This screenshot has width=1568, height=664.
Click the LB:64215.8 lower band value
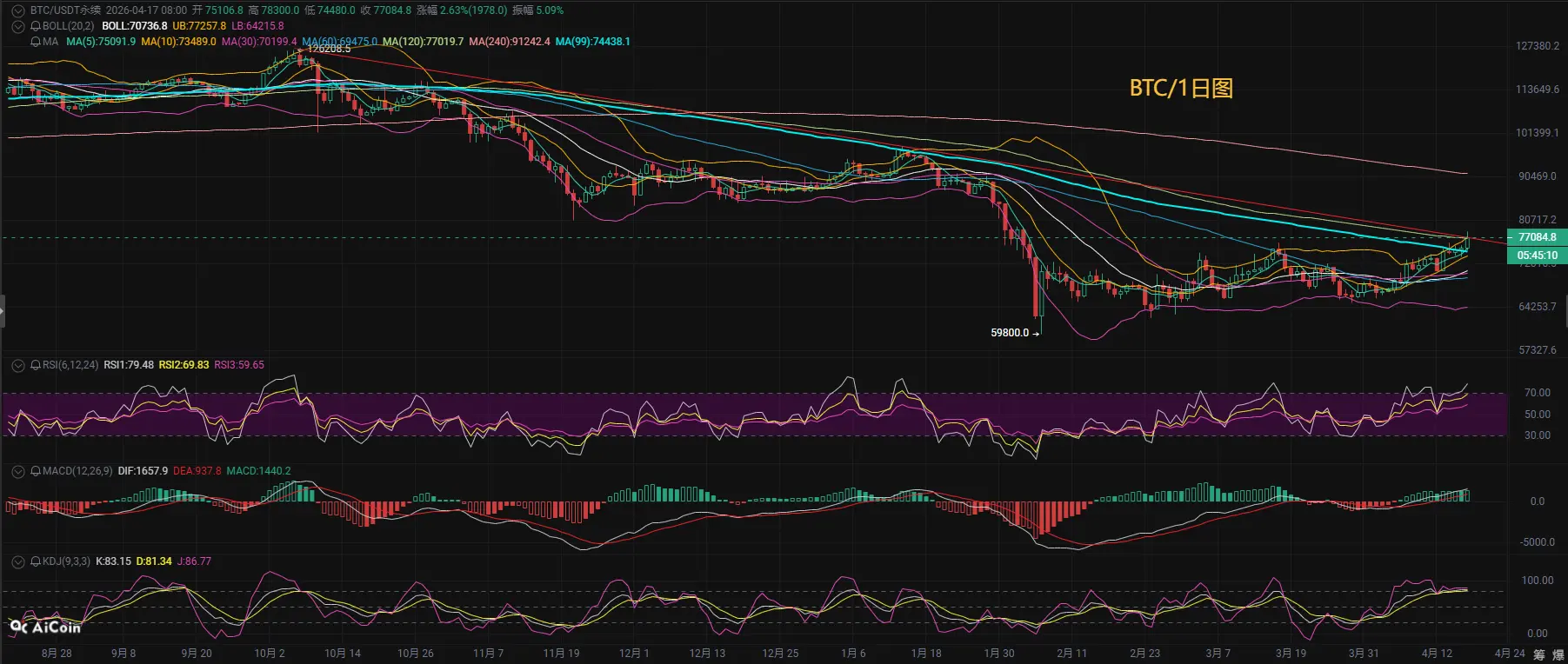(x=257, y=26)
